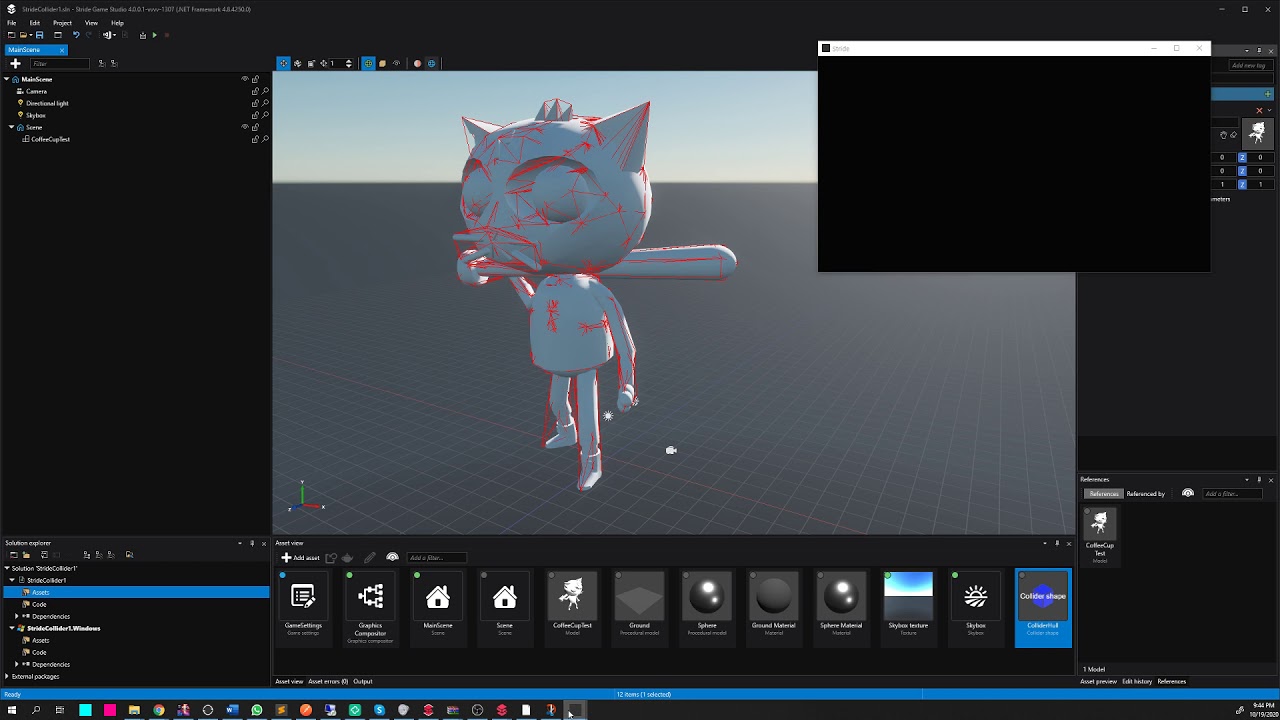Click the asset view Add a filter field

[x=437, y=558]
